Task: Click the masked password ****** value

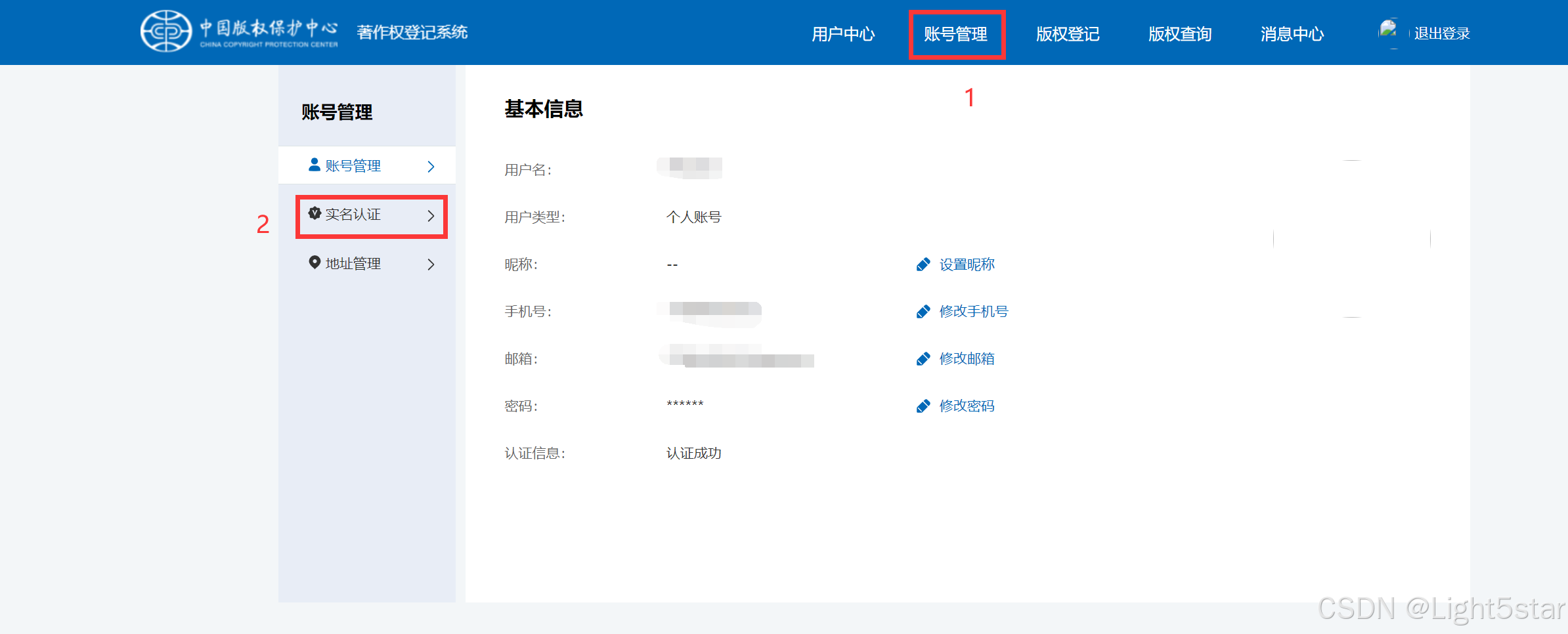Action: [x=685, y=405]
